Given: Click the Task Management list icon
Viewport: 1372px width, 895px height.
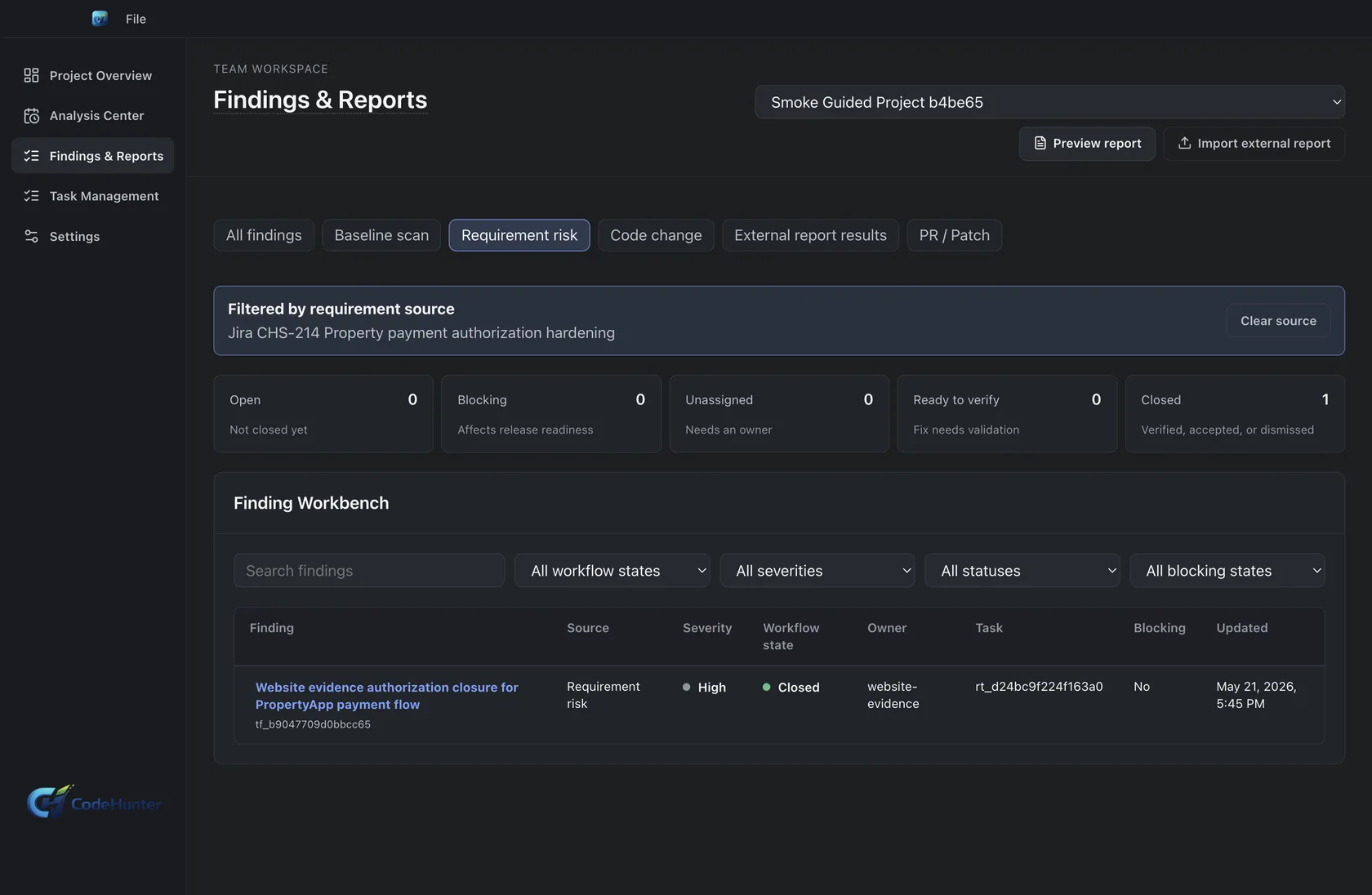Looking at the screenshot, I should pos(31,196).
